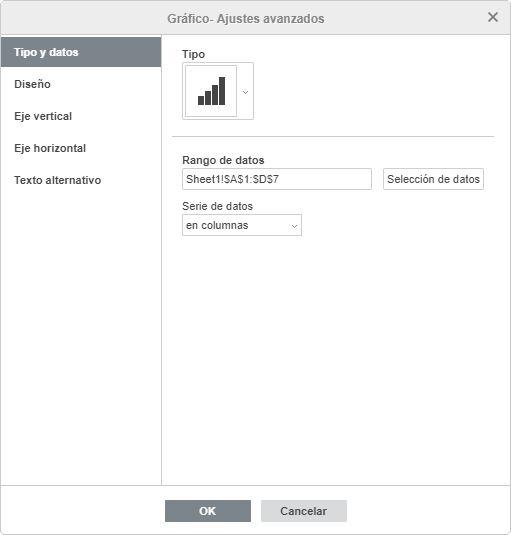The image size is (511, 535).
Task: Expand the chart Tipo dropdown arrow
Action: [245, 92]
